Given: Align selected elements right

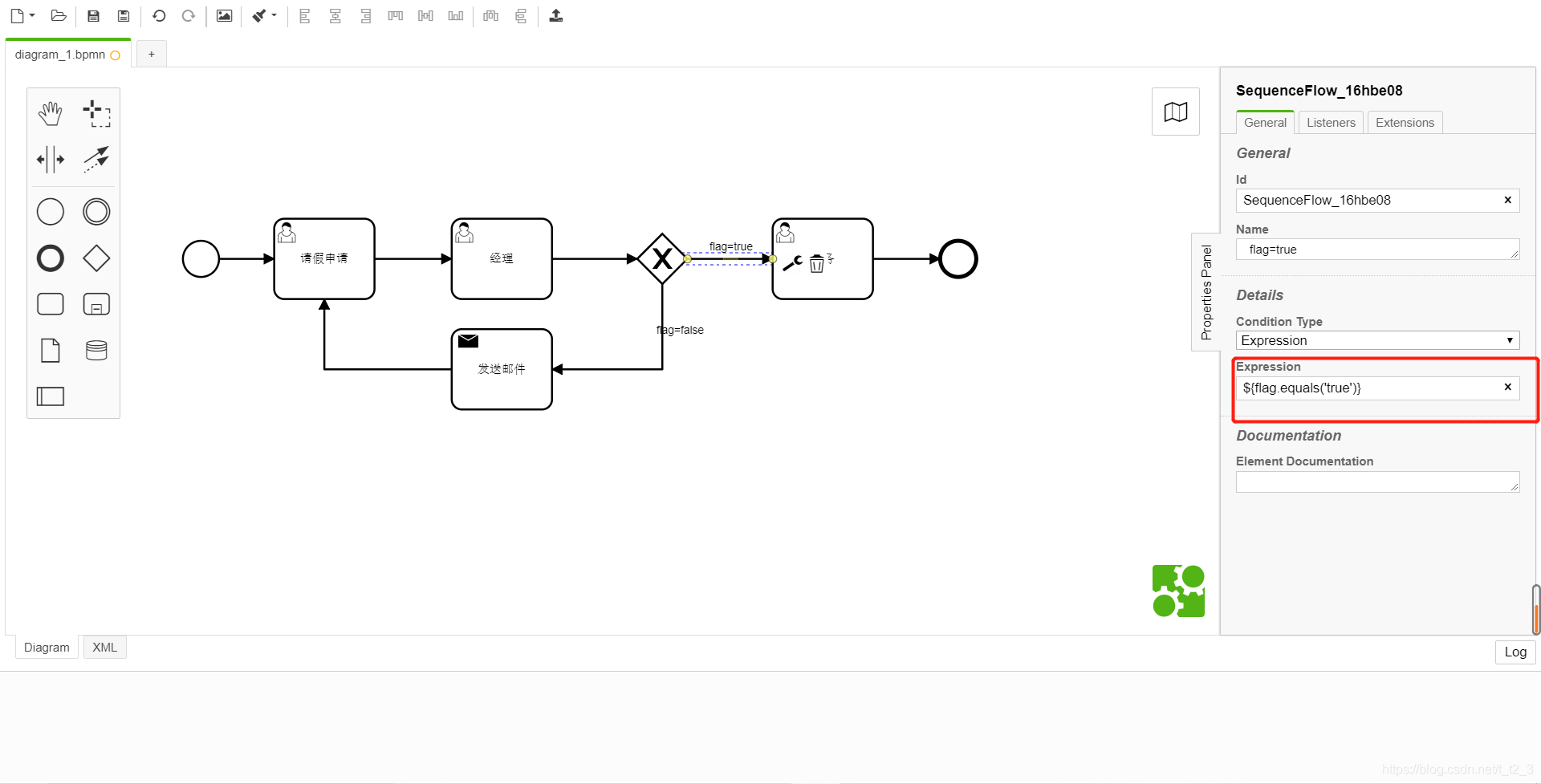Looking at the screenshot, I should point(365,16).
